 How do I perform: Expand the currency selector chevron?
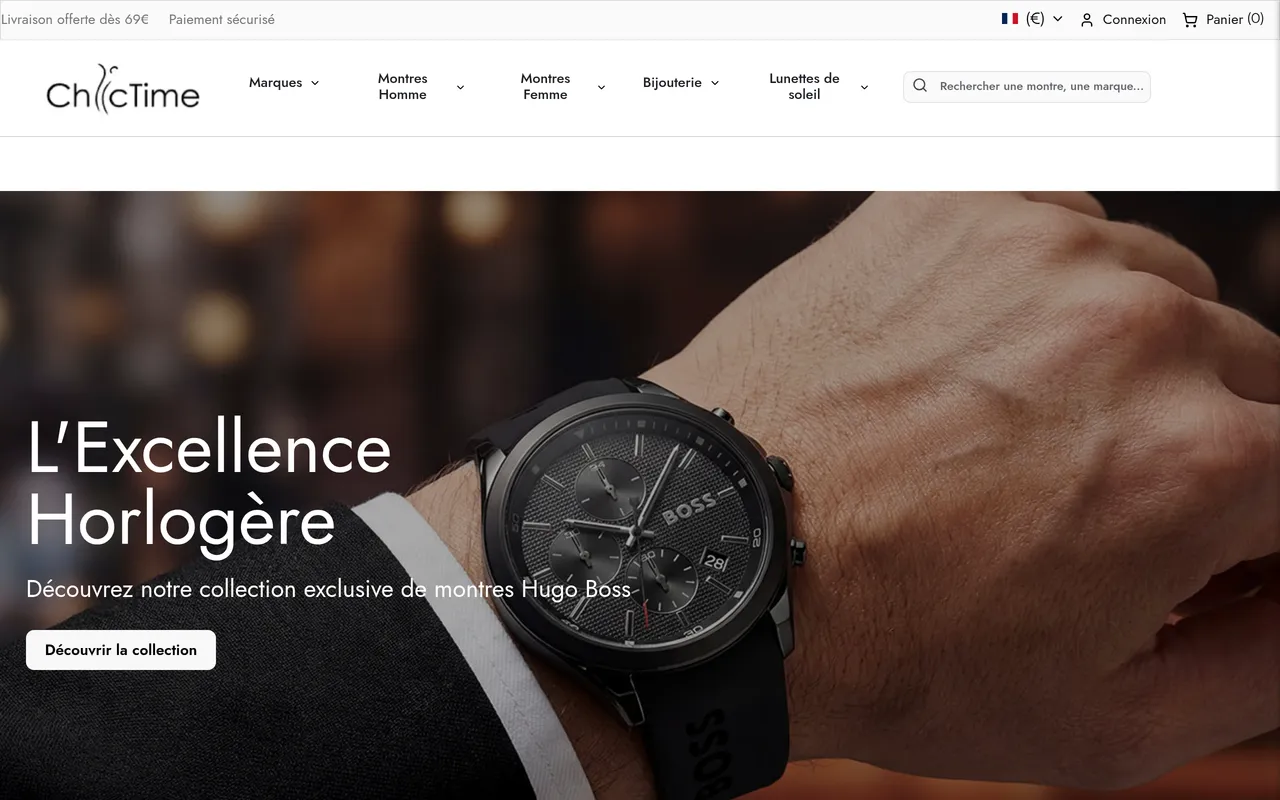point(1058,19)
